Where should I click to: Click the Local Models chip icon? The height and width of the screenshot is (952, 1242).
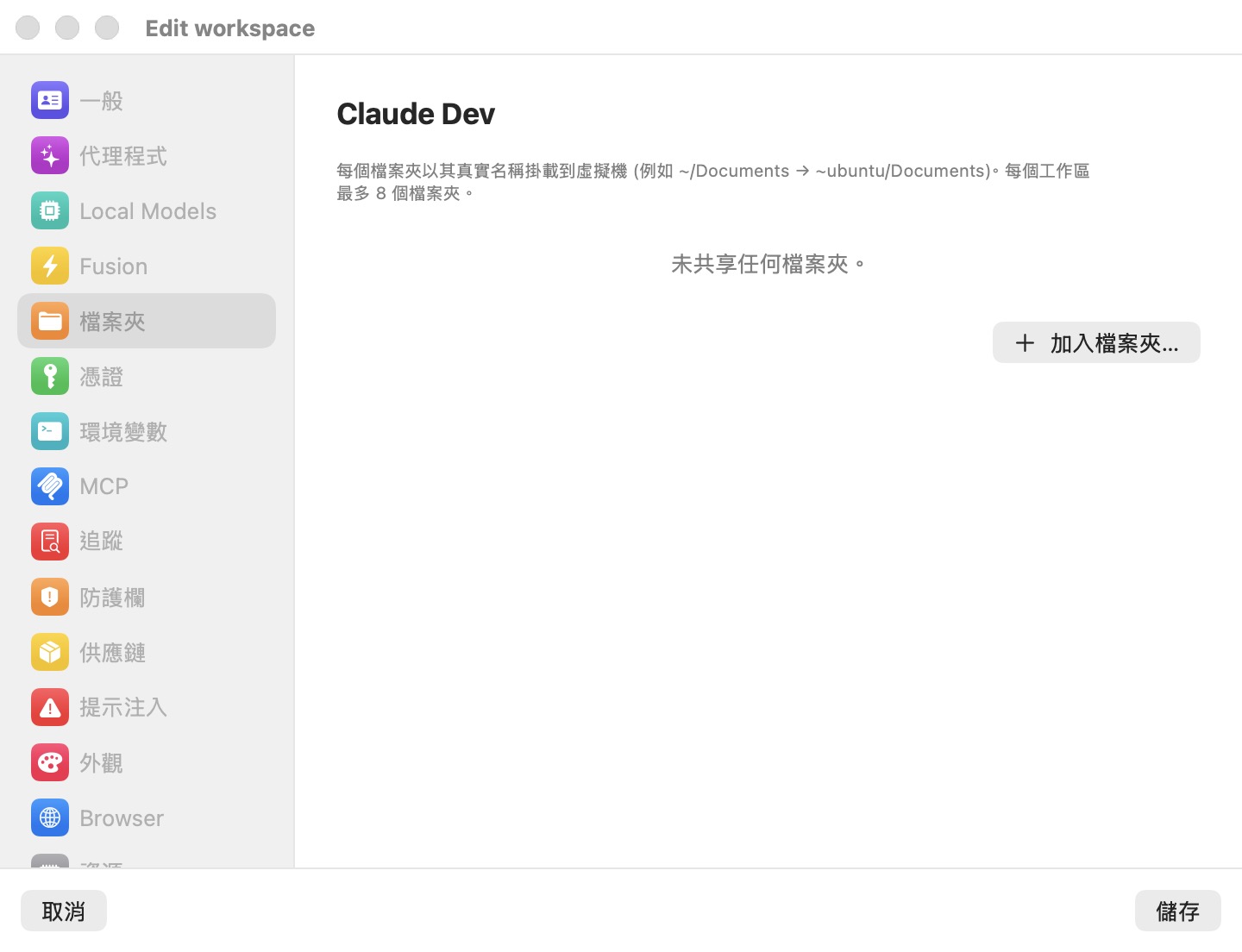(50, 211)
